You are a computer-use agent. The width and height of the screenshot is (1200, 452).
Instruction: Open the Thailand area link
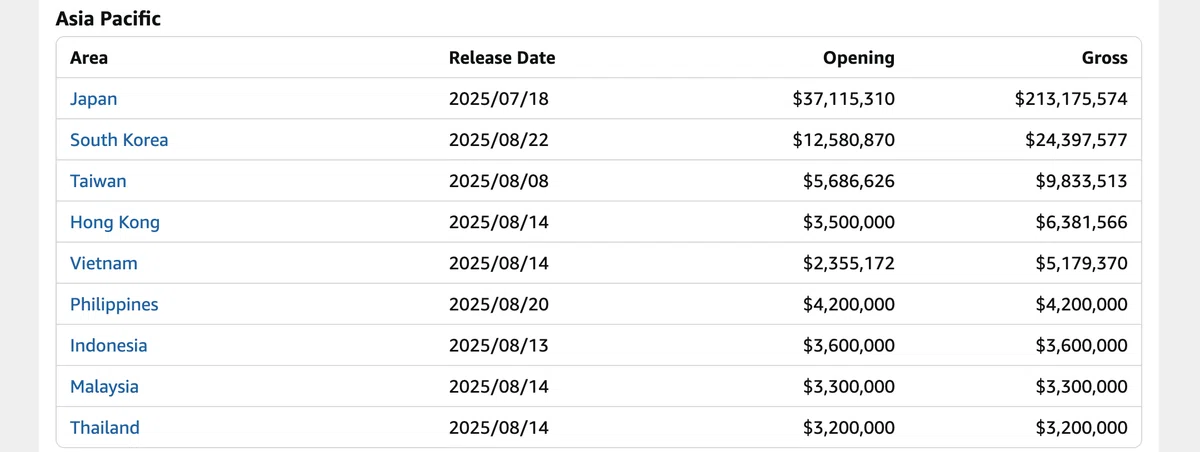point(105,427)
